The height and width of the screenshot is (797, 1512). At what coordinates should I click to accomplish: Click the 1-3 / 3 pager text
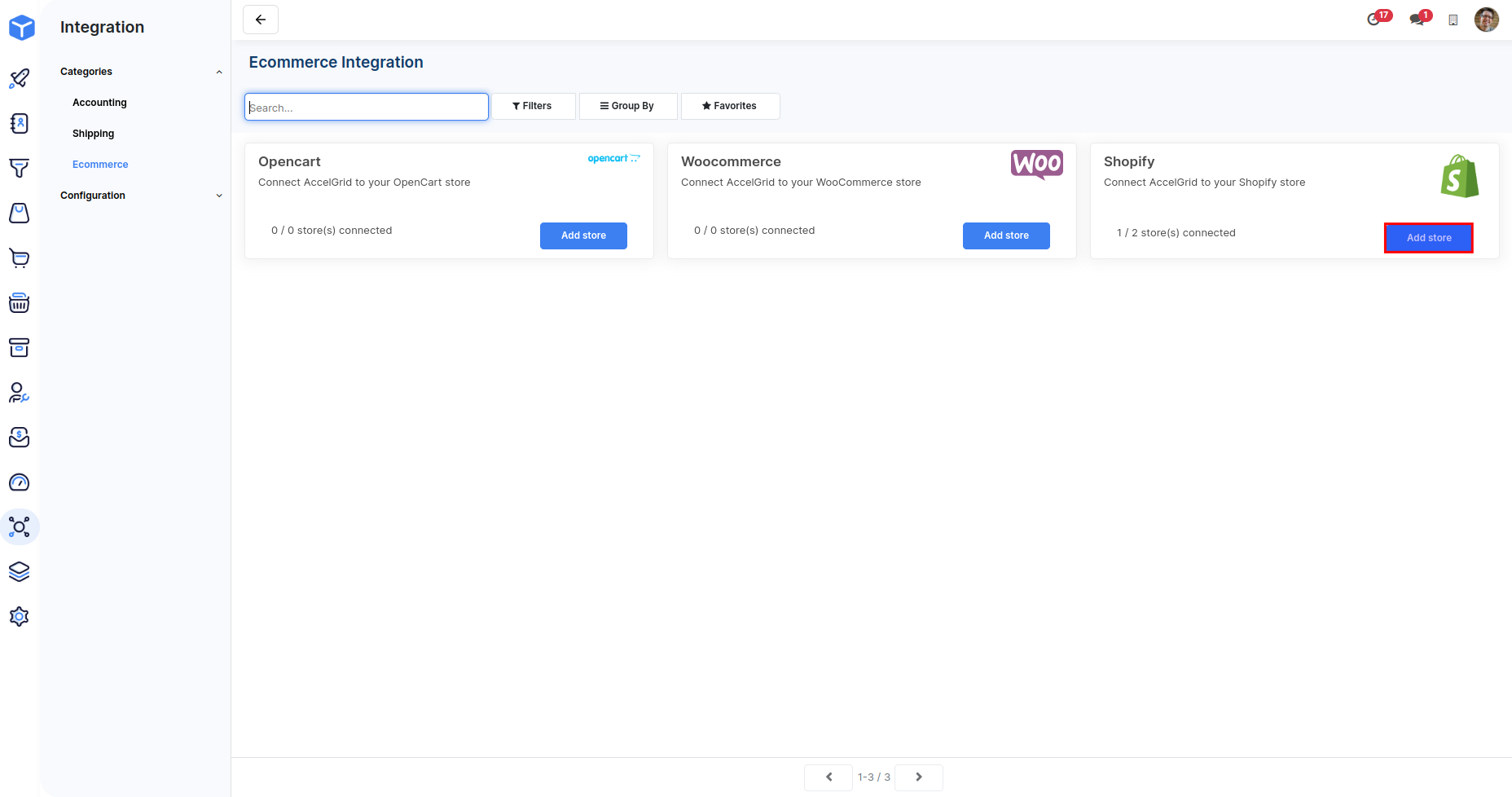point(874,777)
